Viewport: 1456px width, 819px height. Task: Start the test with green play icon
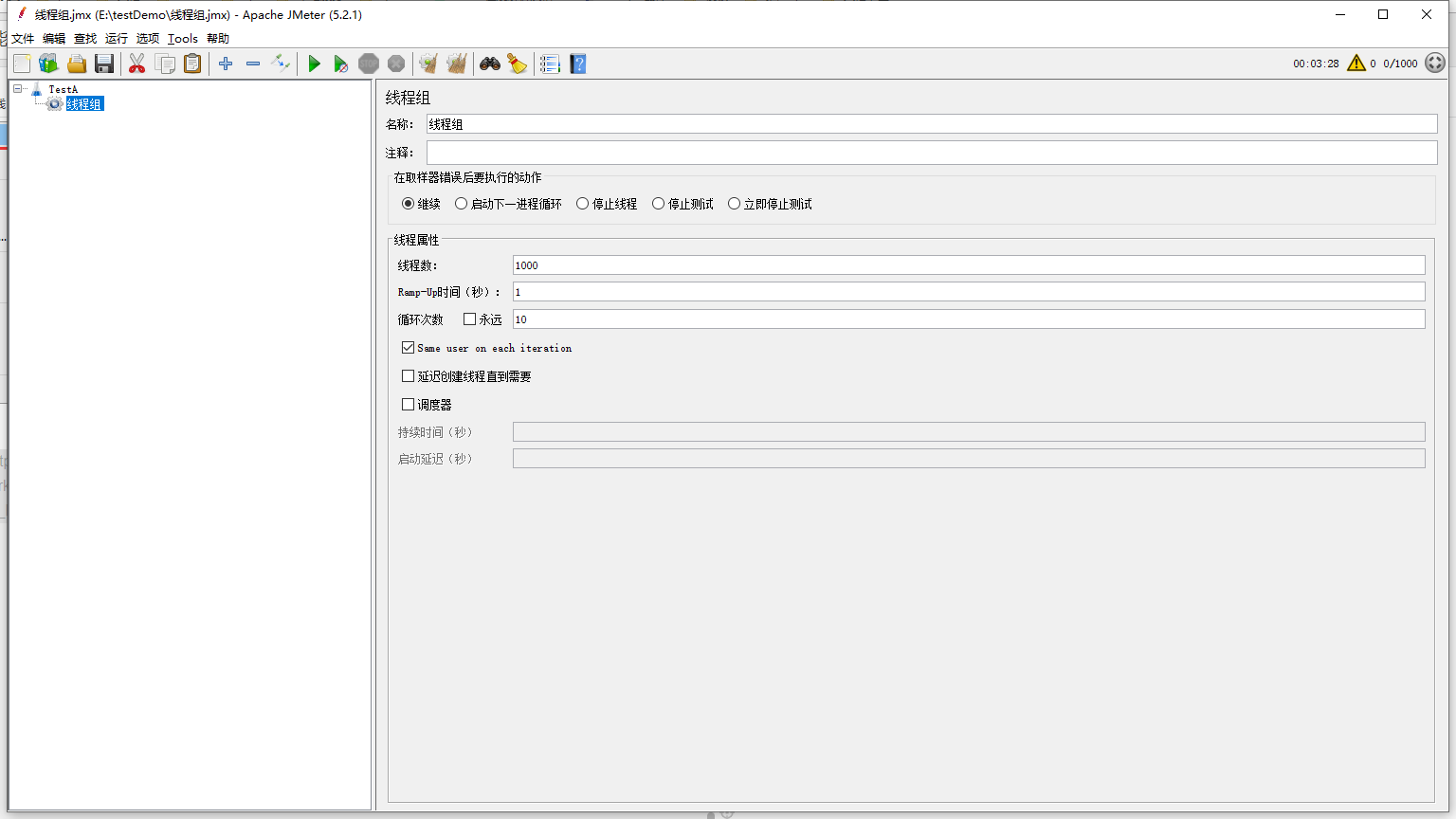(x=314, y=64)
